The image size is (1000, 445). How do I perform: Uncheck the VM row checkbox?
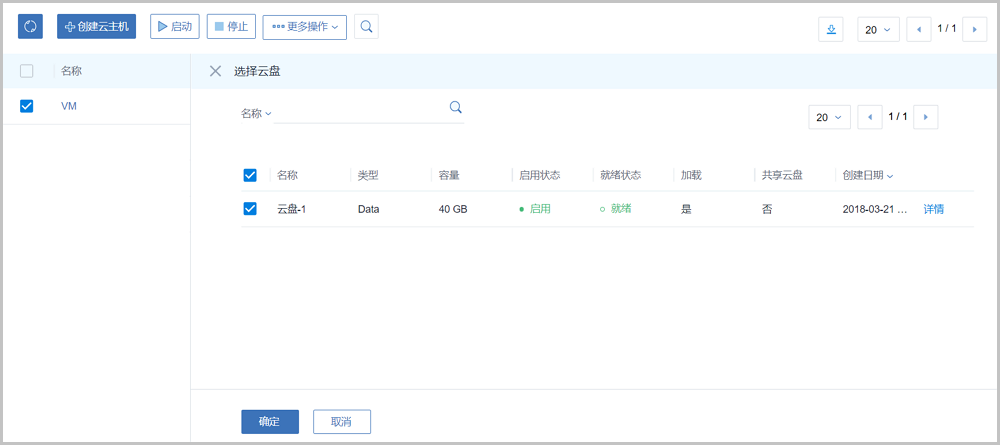pos(27,106)
